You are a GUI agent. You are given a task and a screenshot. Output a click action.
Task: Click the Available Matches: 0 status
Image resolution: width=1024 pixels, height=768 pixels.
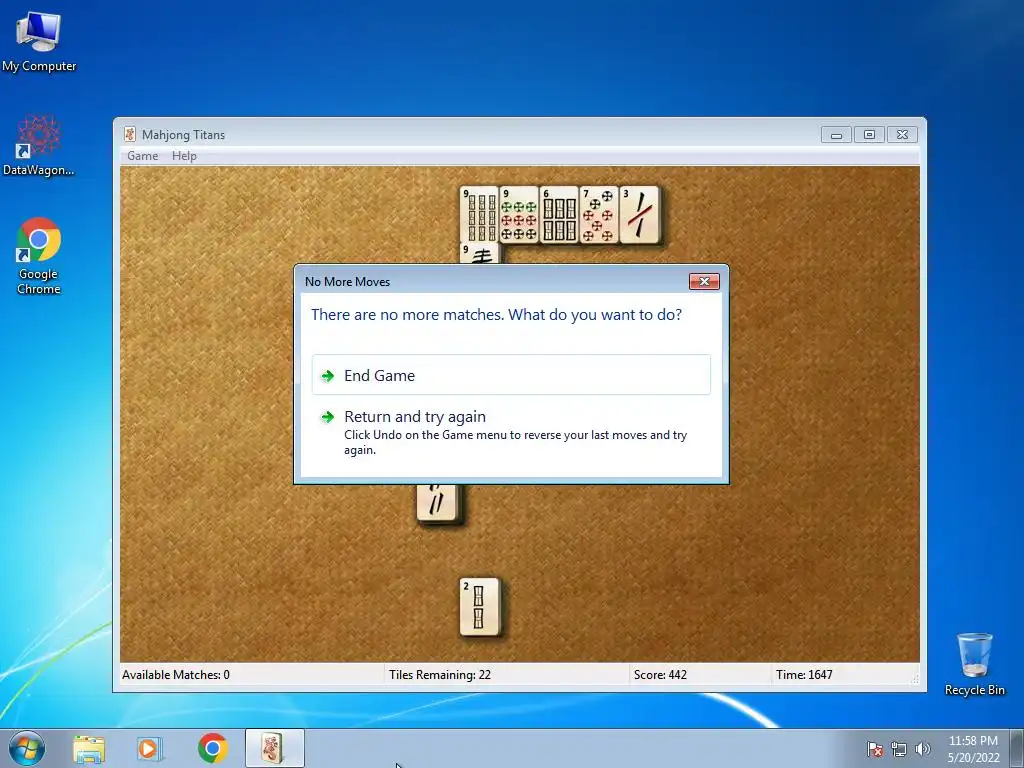[176, 675]
